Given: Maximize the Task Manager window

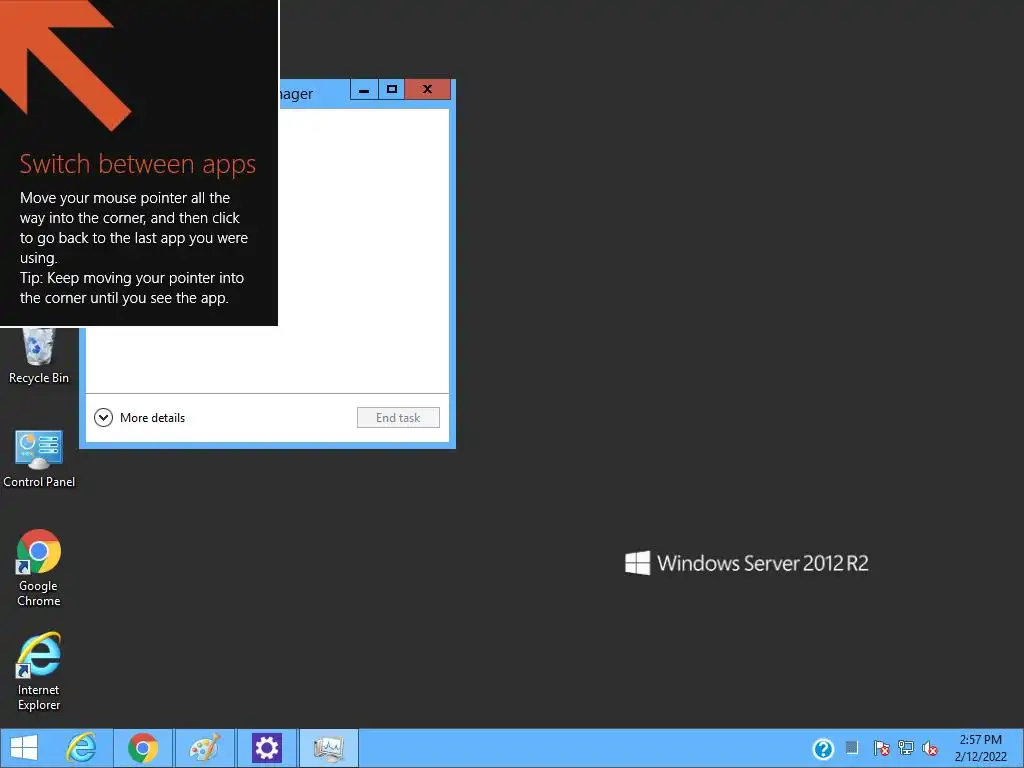Looking at the screenshot, I should [x=392, y=89].
